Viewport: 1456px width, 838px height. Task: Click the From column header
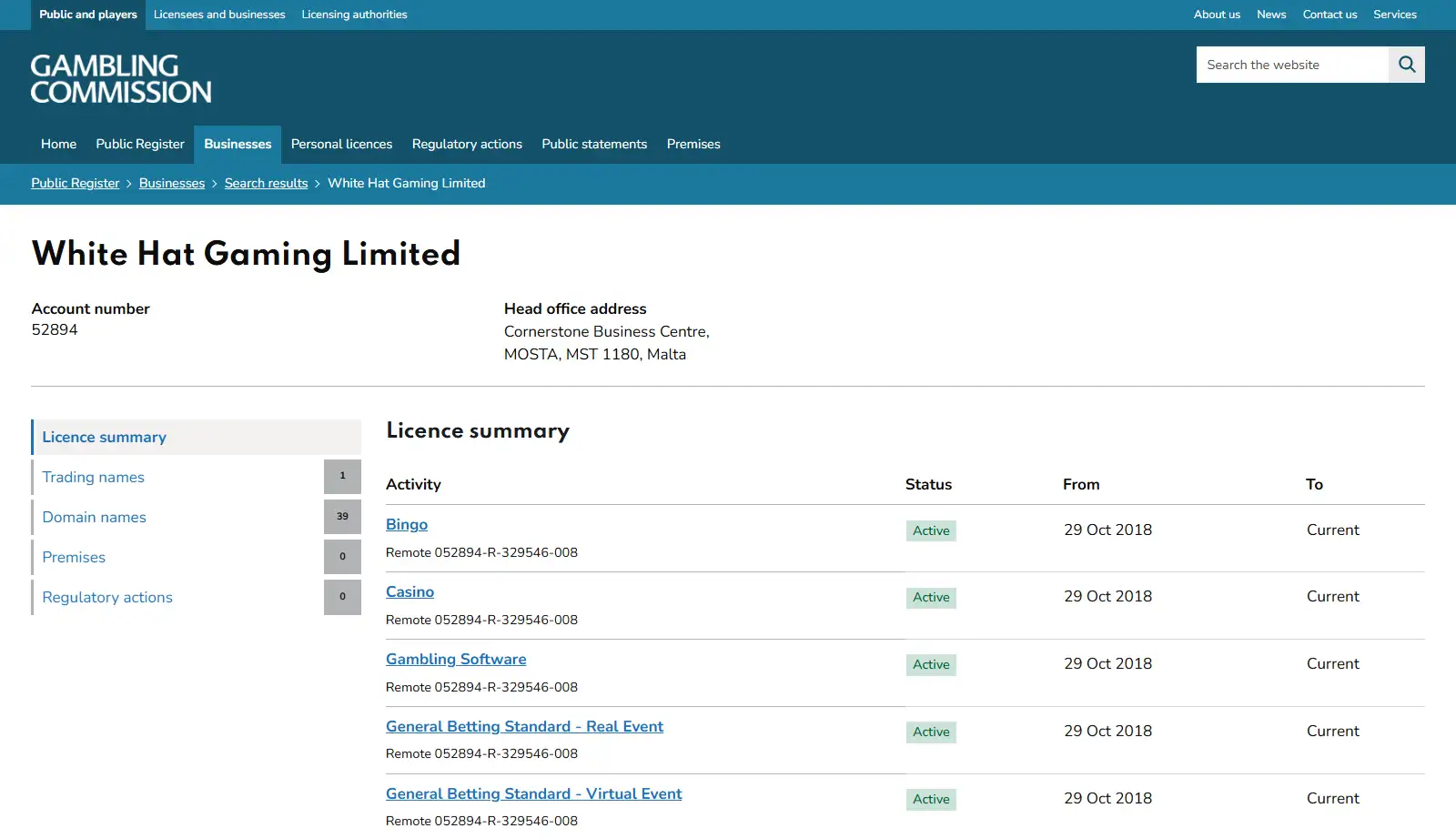(x=1081, y=484)
